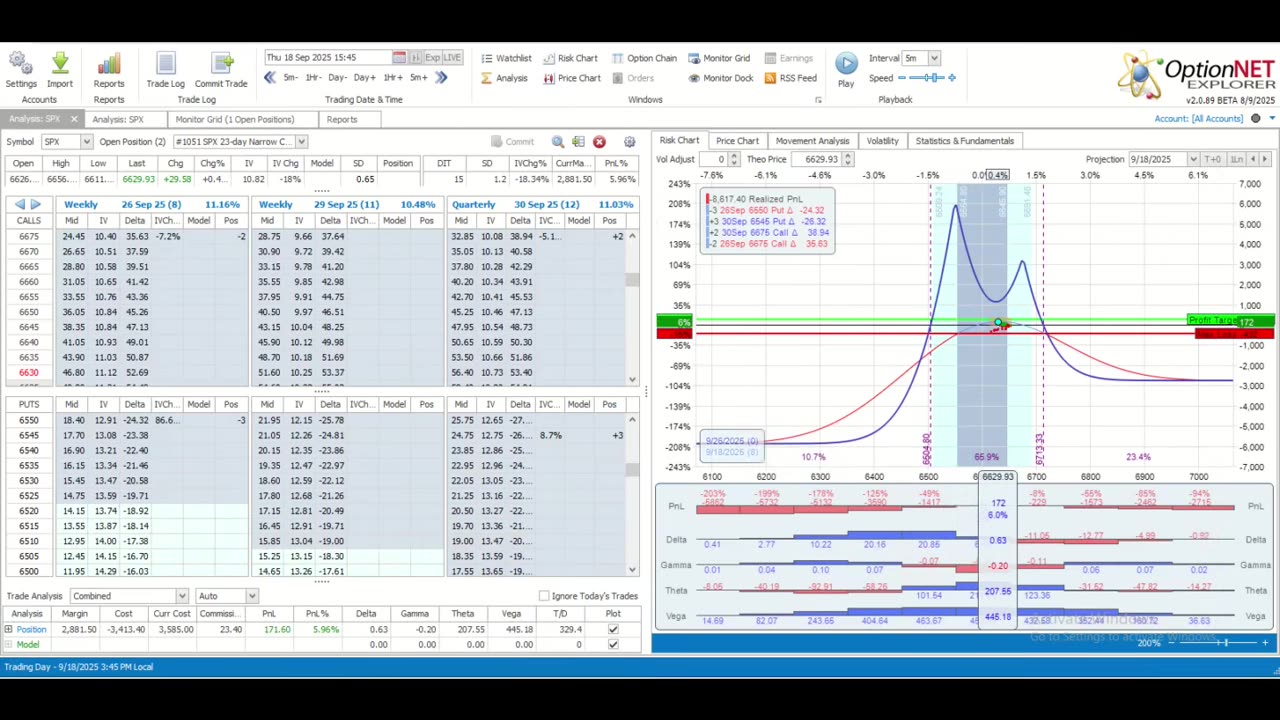Click the Theo Price input field
Viewport: 1280px width, 720px height.
click(x=820, y=160)
